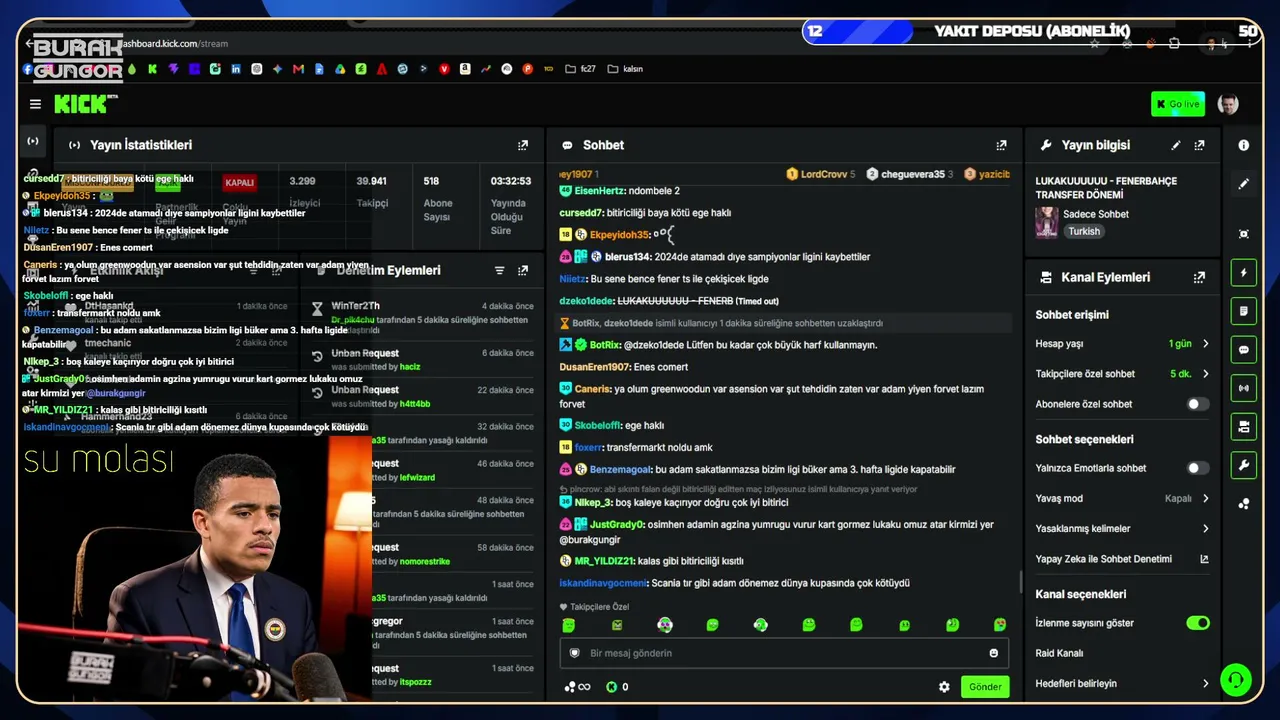Open Yapay Zeka ile Sohbet Denetimi link
This screenshot has width=1280, height=720.
(x=1122, y=559)
